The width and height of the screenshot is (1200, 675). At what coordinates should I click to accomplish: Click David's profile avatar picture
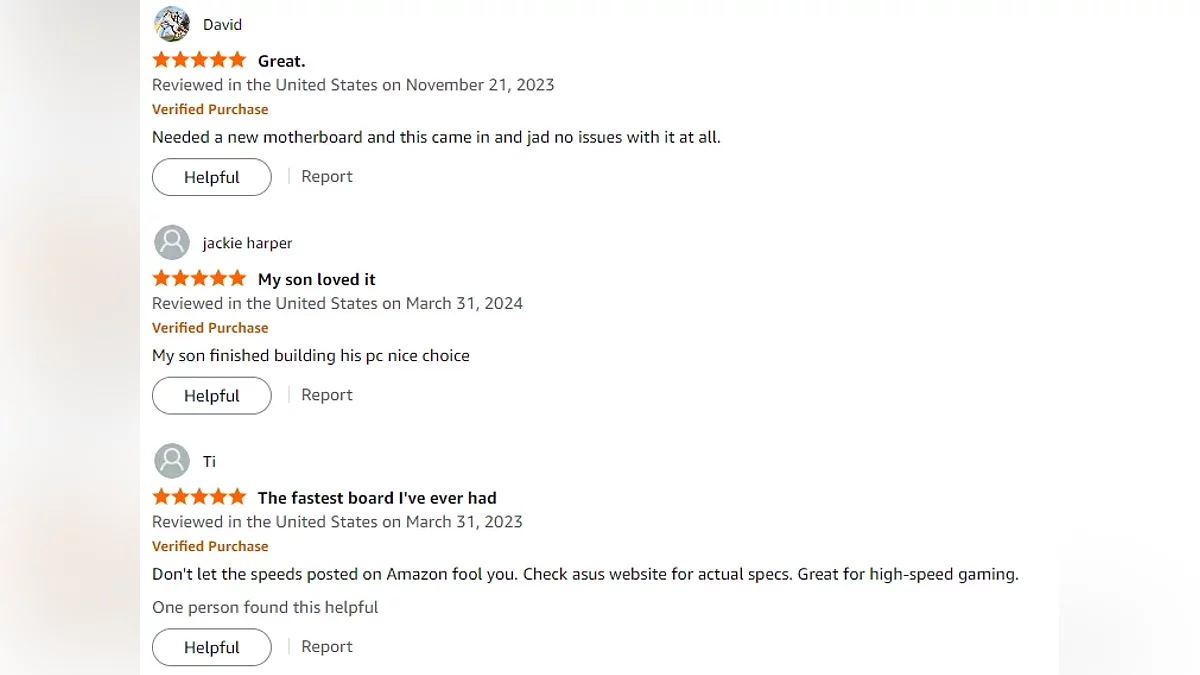[x=172, y=24]
